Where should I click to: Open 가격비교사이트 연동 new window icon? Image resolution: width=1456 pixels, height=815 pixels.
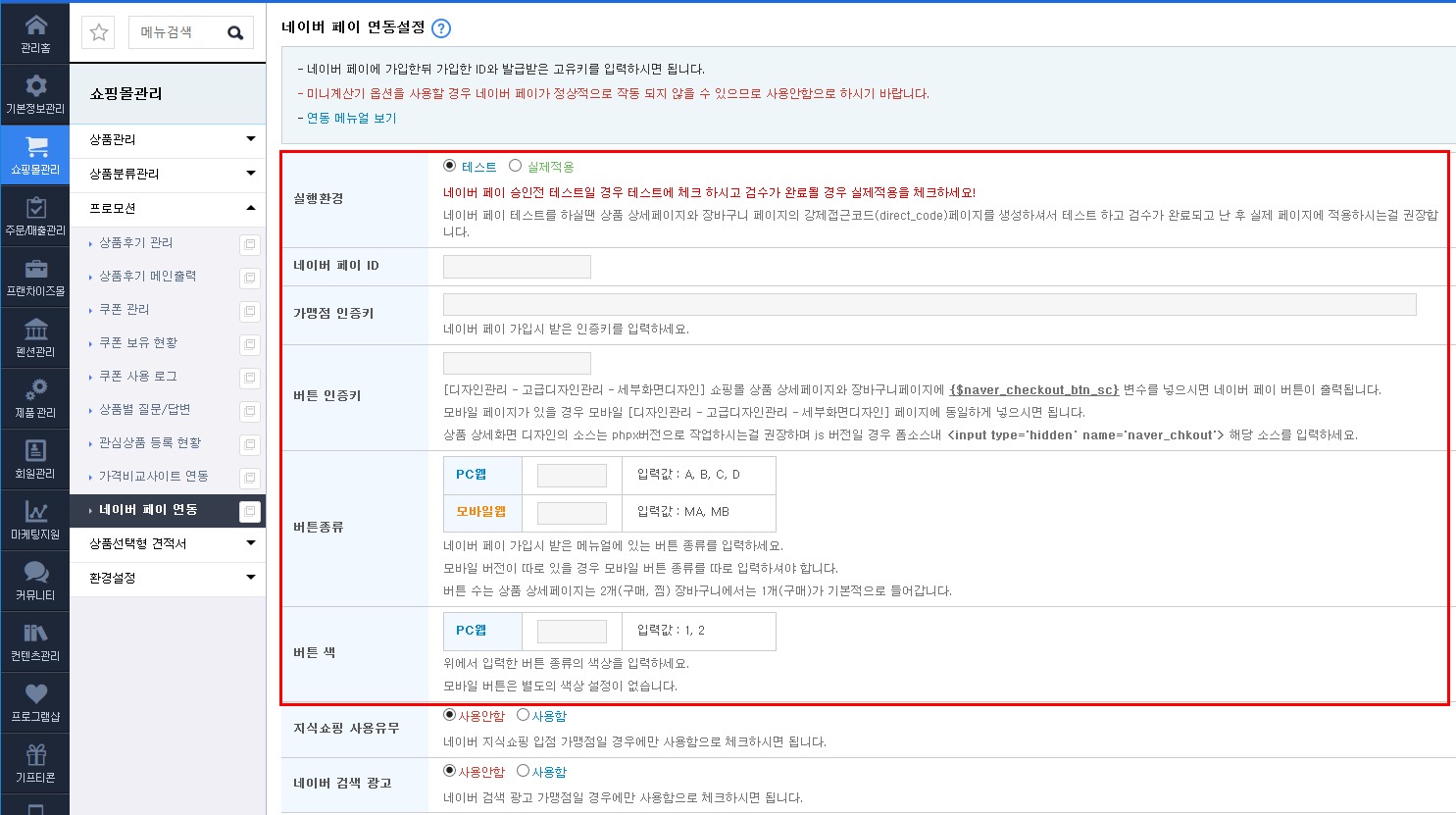coord(250,478)
